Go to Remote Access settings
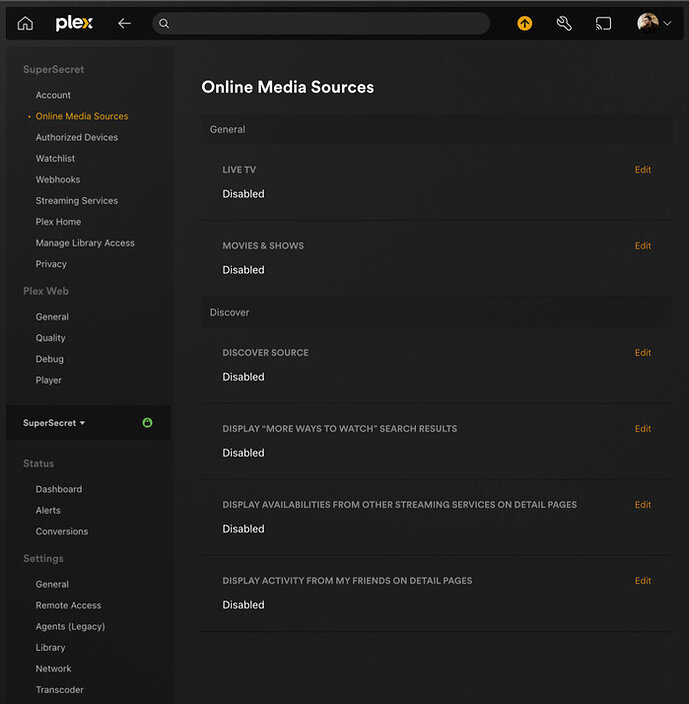Screen dimensions: 689x704 point(68,606)
